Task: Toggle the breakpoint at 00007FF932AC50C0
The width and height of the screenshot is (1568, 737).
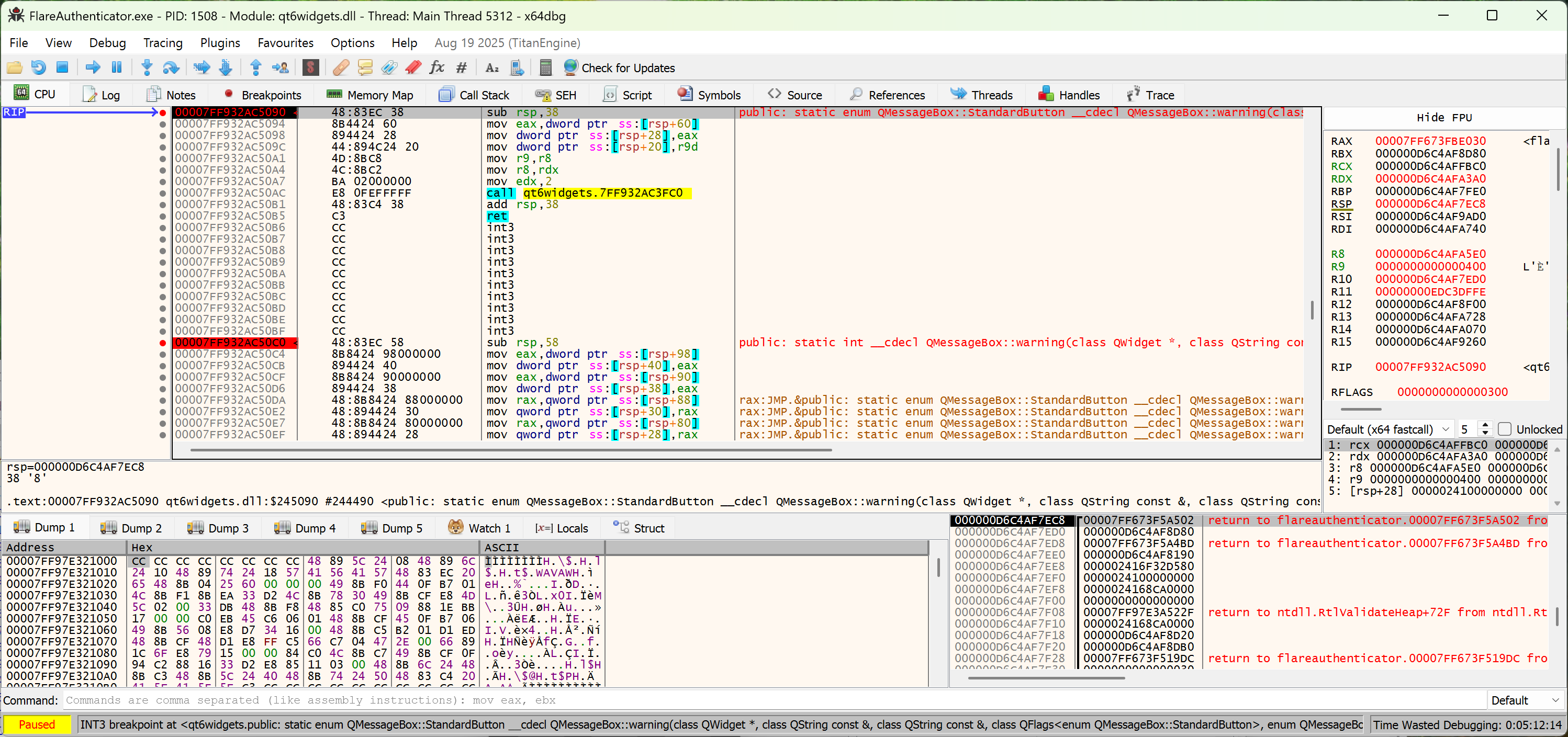Action: (x=162, y=342)
